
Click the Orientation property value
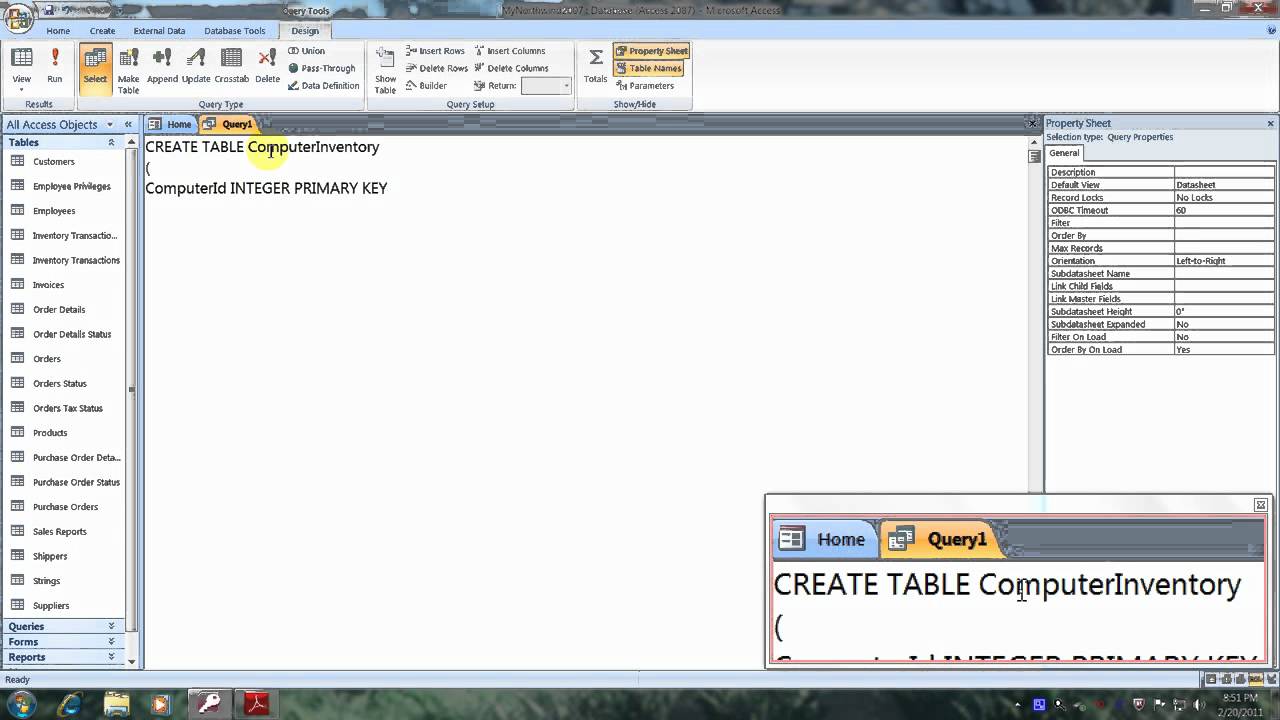click(1224, 261)
